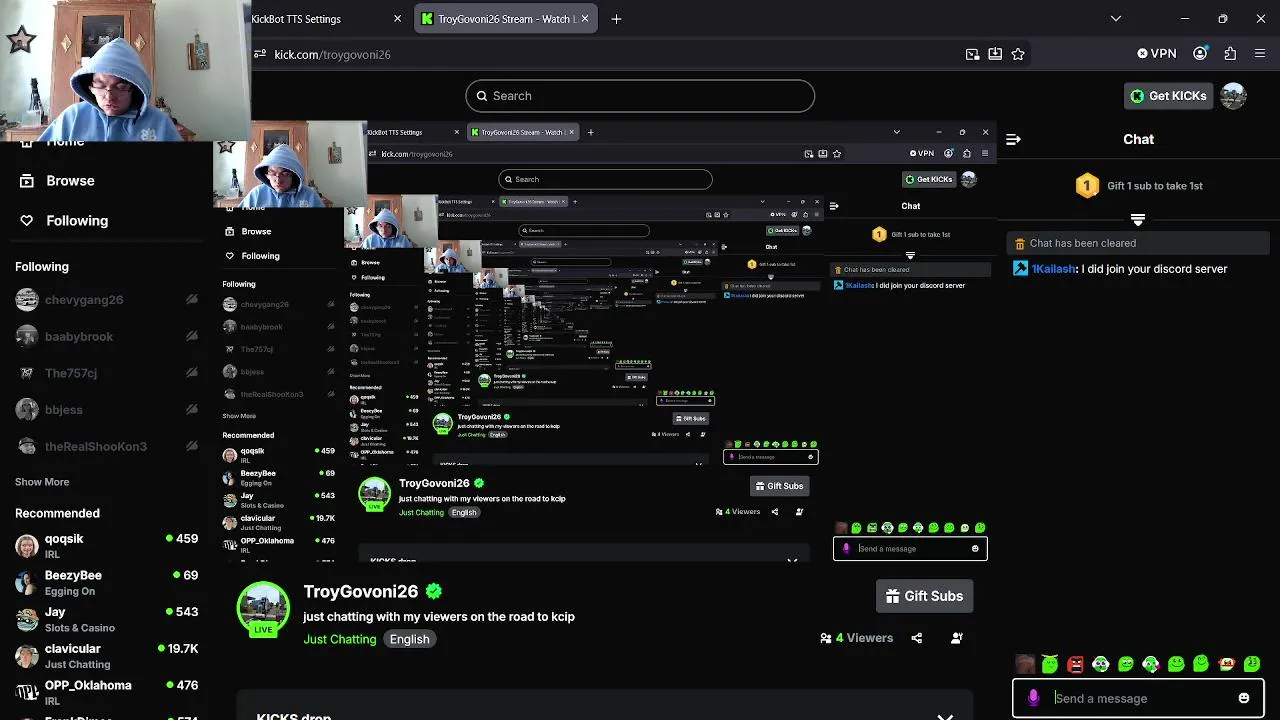This screenshot has height=720, width=1280.
Task: Pick the outermost green halo emote in the chat bar
Action: coord(1050,664)
